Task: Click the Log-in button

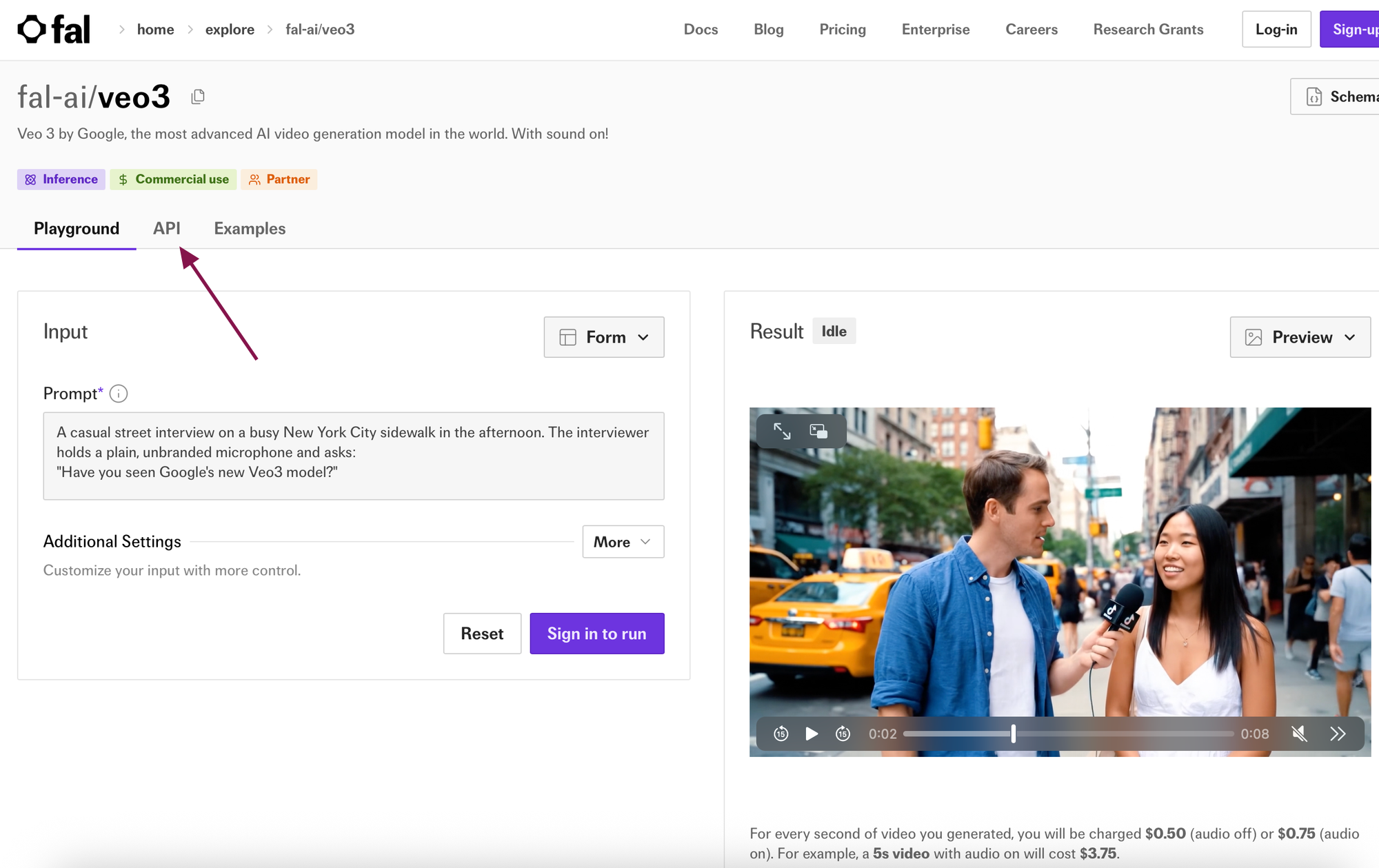Action: 1276,30
